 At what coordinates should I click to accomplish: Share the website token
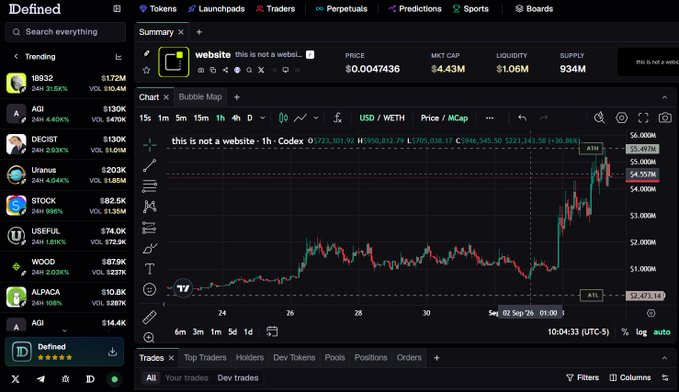[225, 70]
